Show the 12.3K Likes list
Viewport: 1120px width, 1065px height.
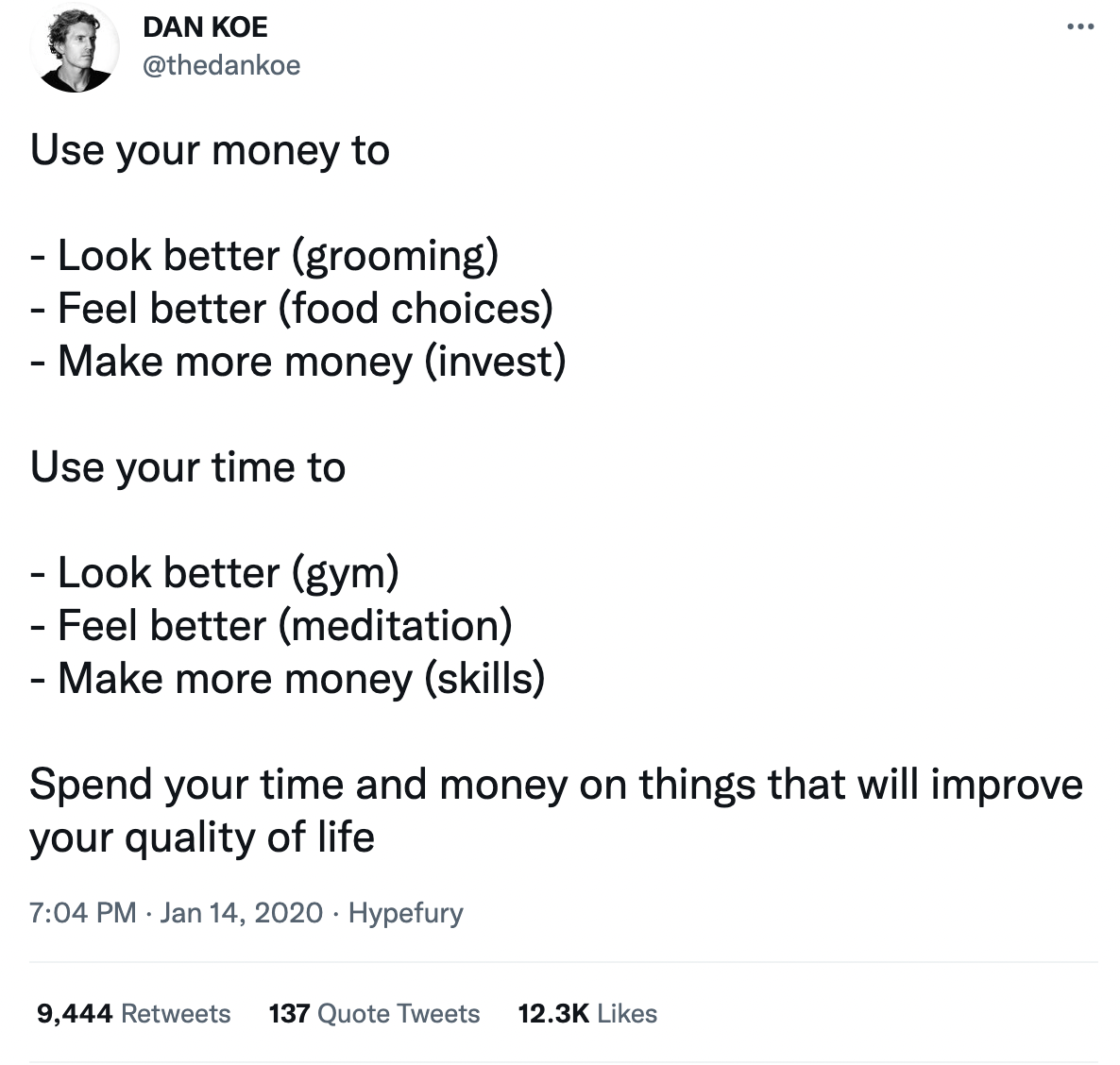[587, 1014]
